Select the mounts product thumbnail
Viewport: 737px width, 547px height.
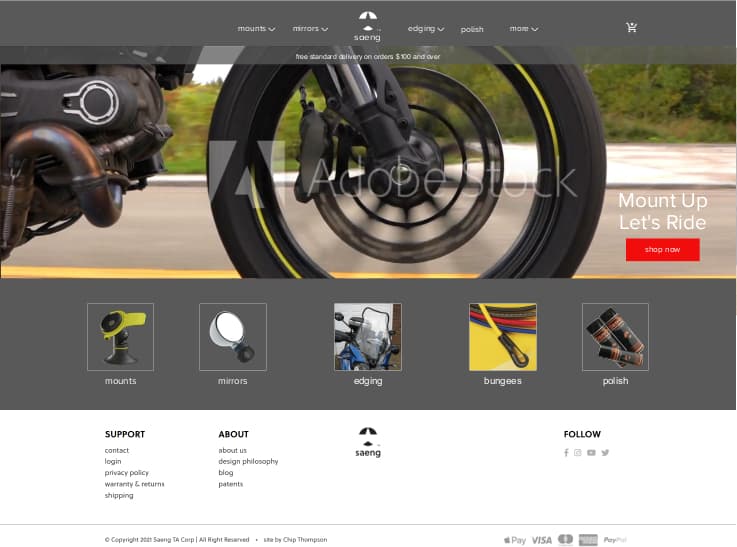coord(120,337)
